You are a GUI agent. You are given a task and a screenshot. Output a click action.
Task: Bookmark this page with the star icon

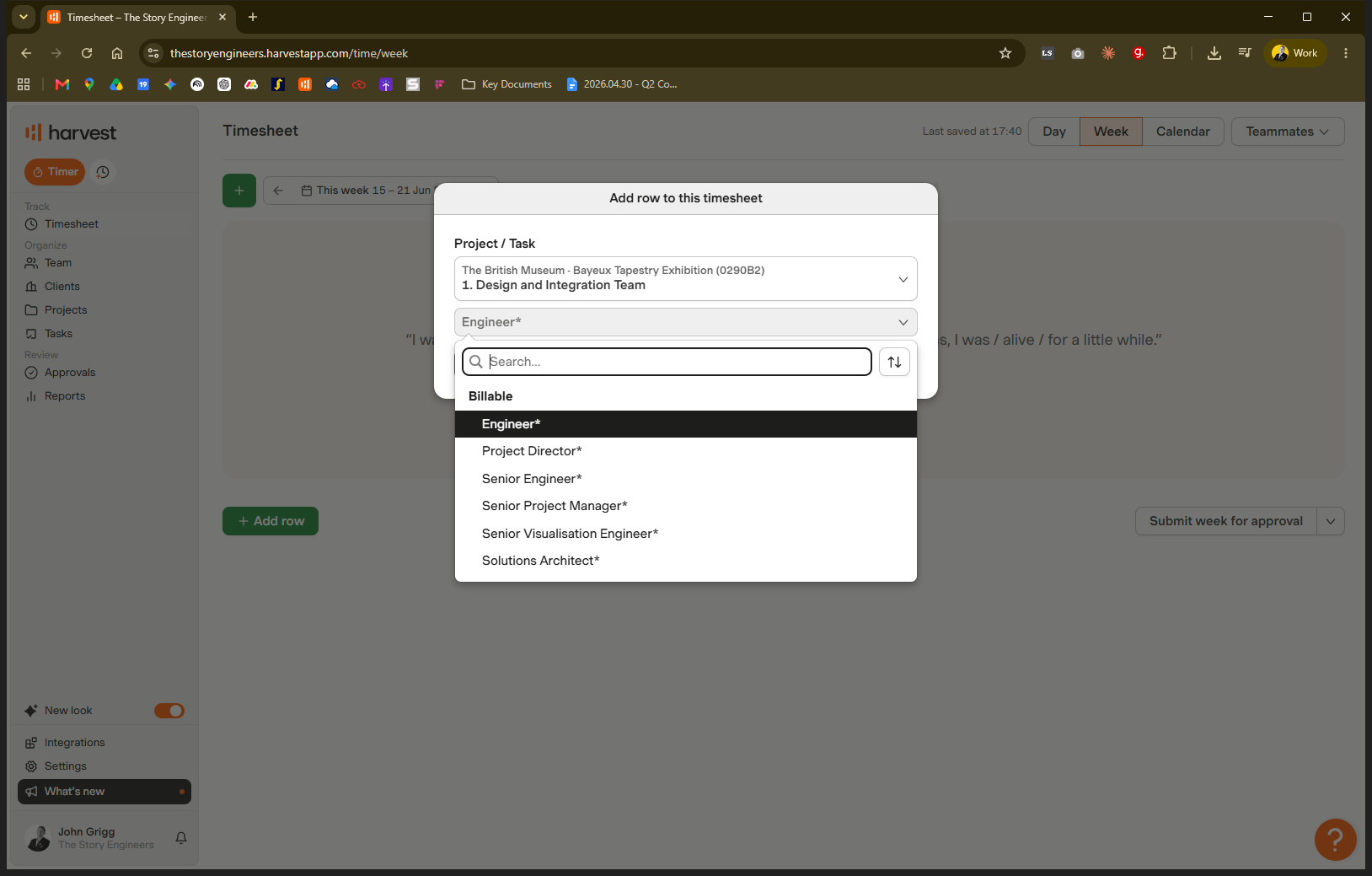(x=1005, y=53)
